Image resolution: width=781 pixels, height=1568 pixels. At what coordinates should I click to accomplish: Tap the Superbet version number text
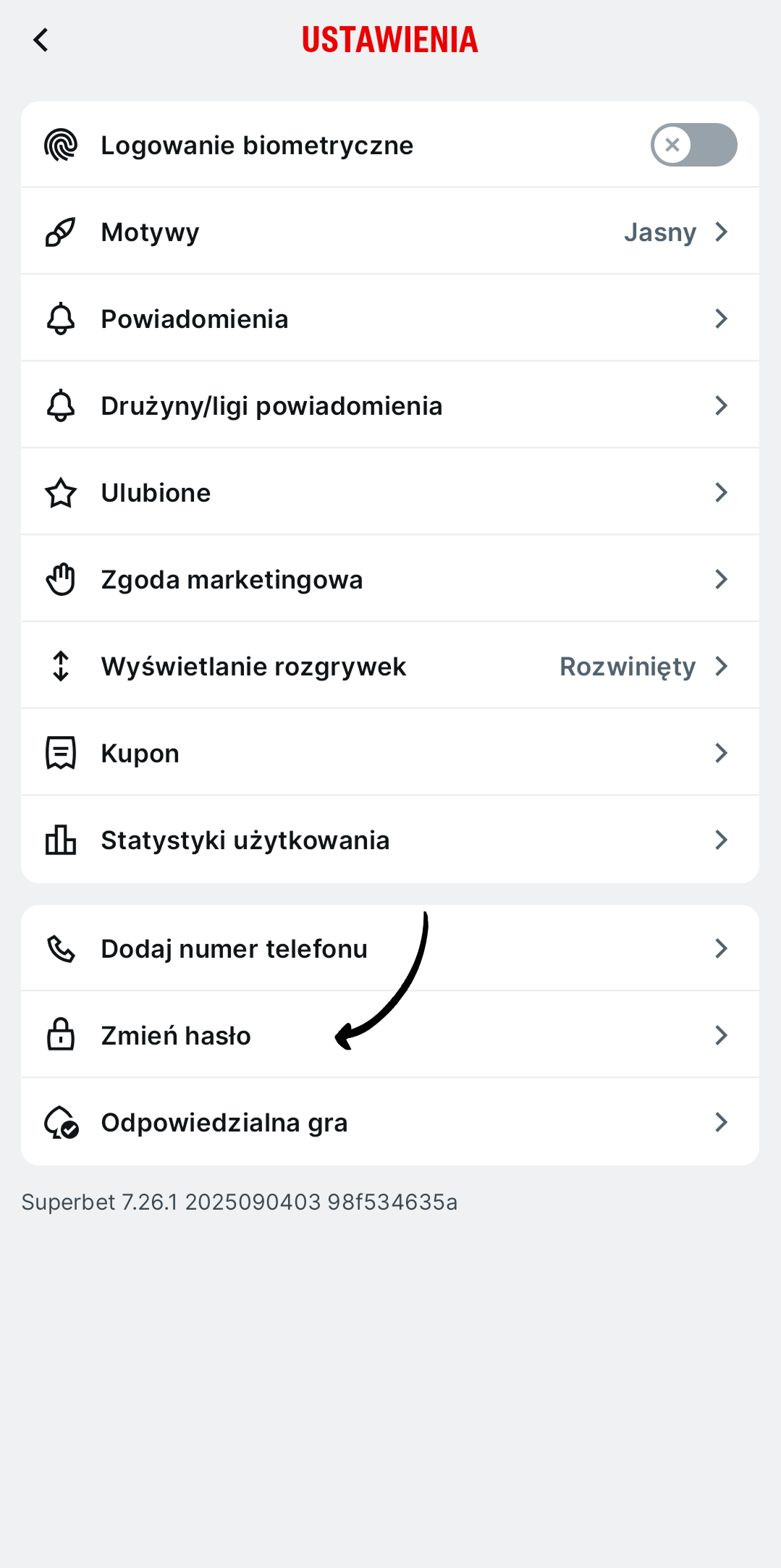click(239, 1202)
